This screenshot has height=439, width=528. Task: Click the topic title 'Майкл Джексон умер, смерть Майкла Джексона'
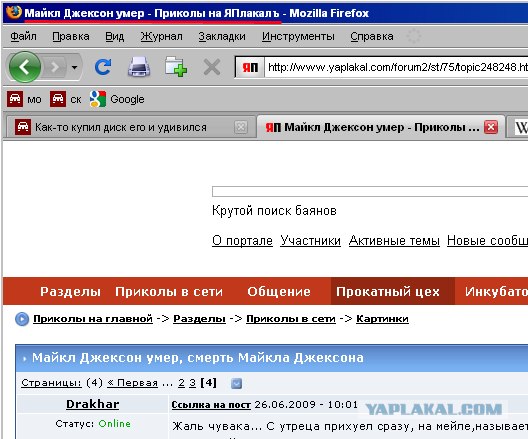click(198, 358)
